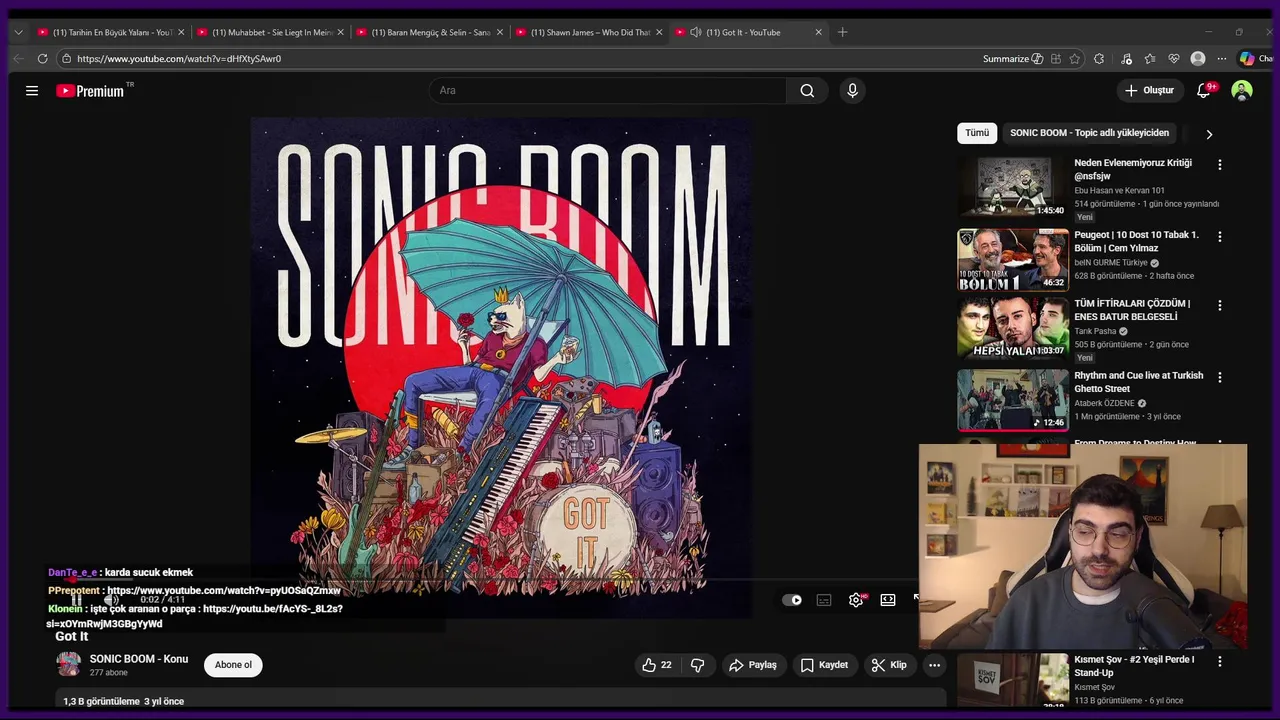Screen dimensions: 1280x720
Task: Open Peugeot 10 Dost 10 Tabak thumbnail
Action: 1013,260
